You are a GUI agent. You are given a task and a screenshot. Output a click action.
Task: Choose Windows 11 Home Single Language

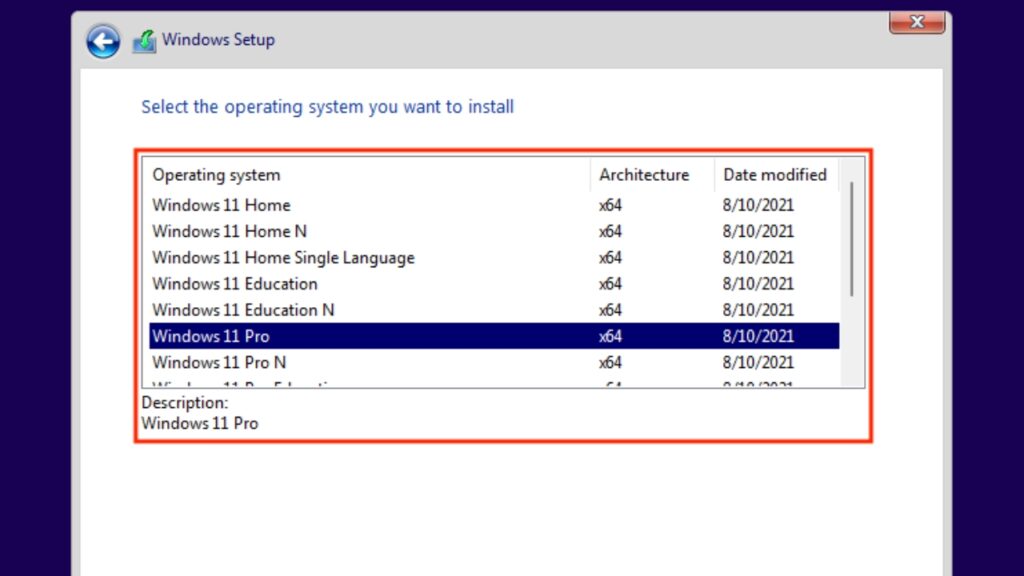283,257
